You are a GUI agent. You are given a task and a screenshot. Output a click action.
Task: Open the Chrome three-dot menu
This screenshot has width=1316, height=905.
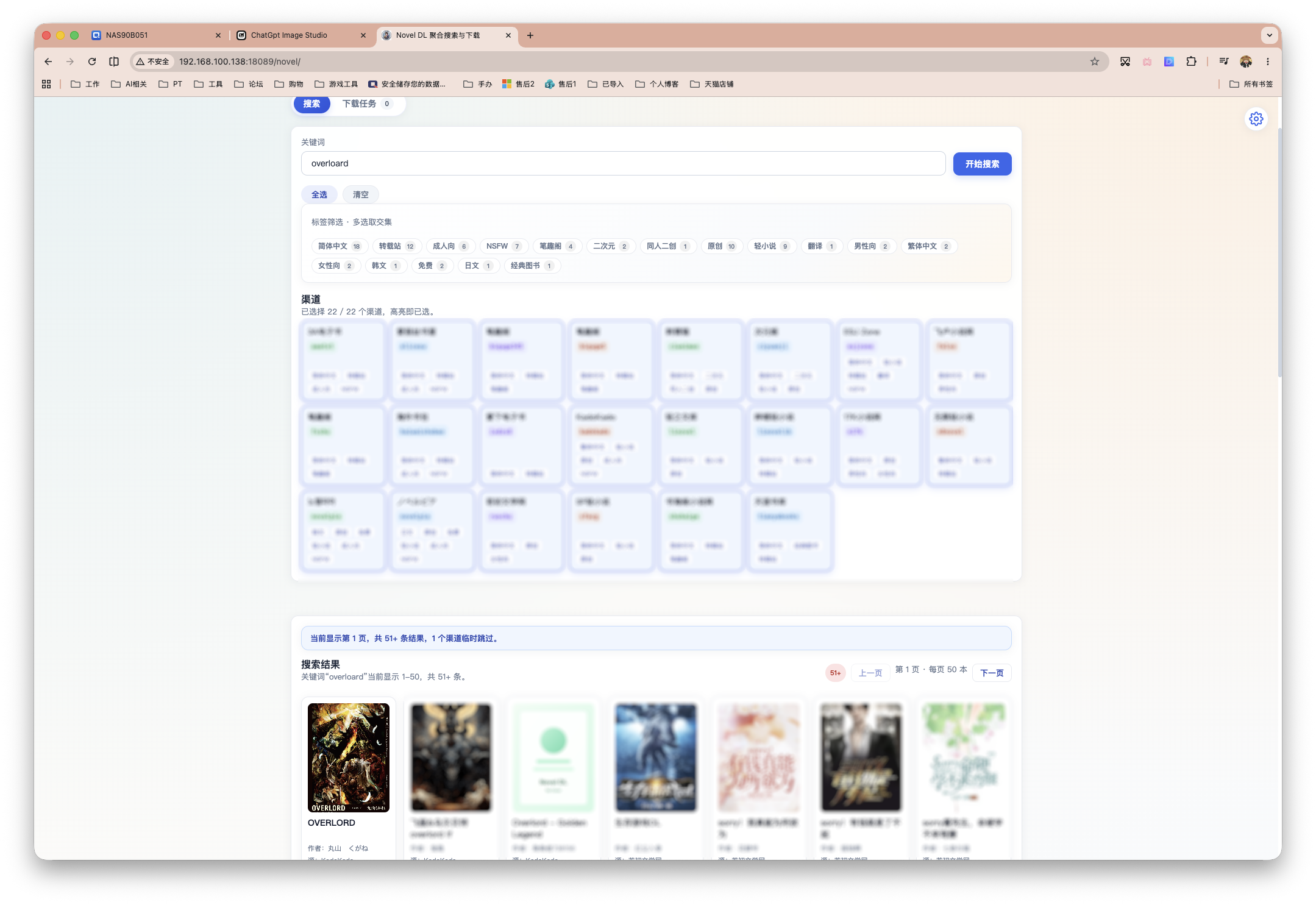1268,62
